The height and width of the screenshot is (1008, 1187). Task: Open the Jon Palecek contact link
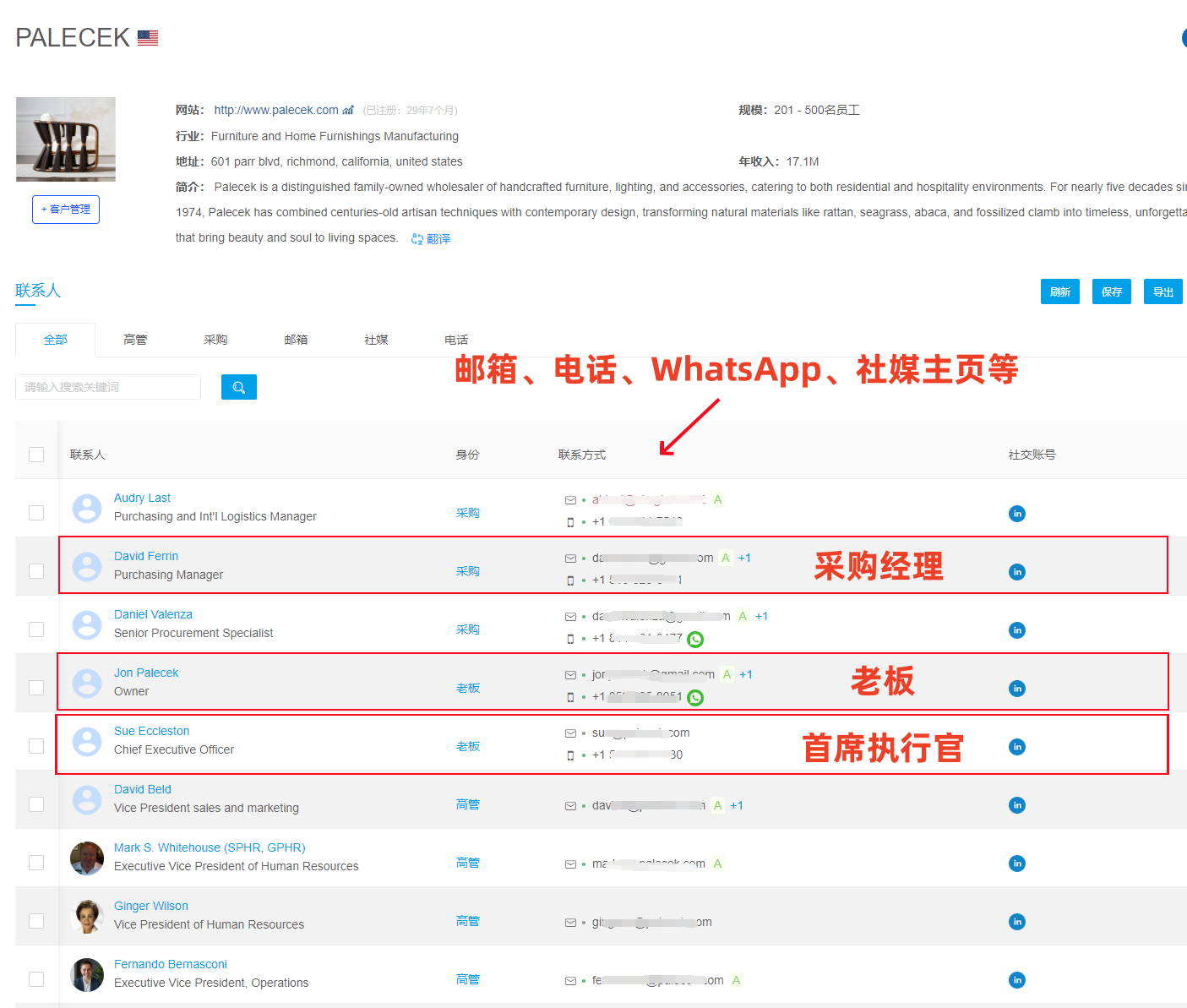pyautogui.click(x=146, y=673)
